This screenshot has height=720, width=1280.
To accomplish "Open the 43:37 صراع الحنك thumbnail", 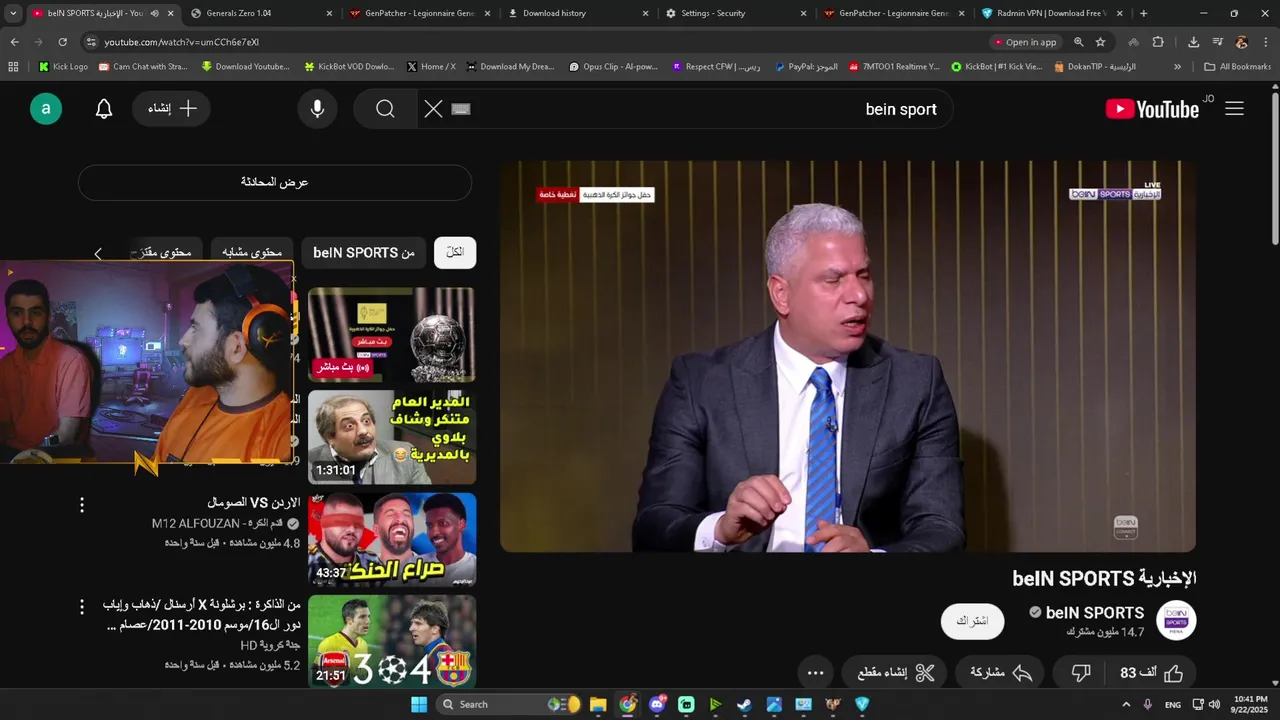I will [x=392, y=540].
